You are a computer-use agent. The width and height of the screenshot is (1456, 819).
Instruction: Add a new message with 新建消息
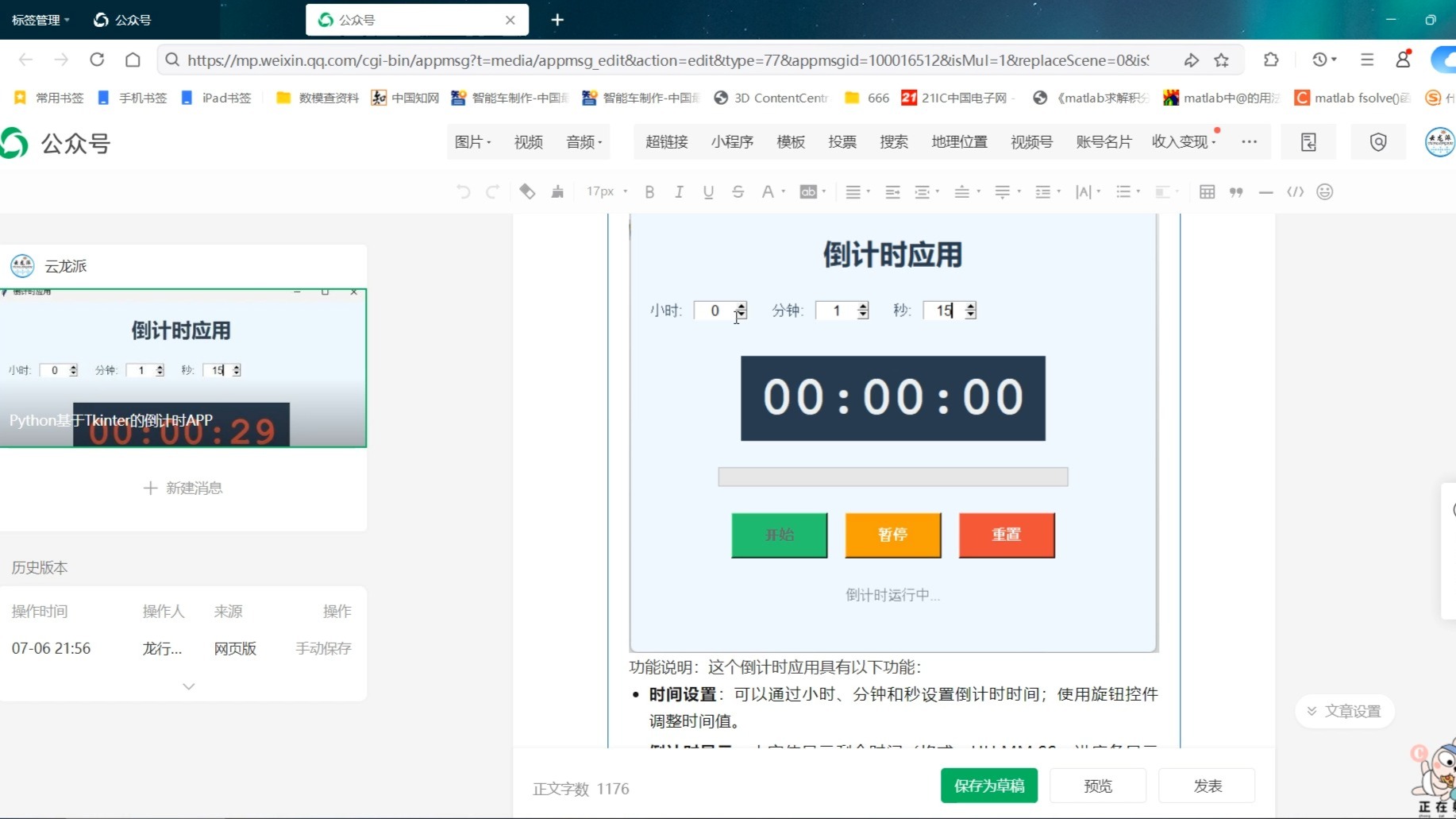click(183, 488)
